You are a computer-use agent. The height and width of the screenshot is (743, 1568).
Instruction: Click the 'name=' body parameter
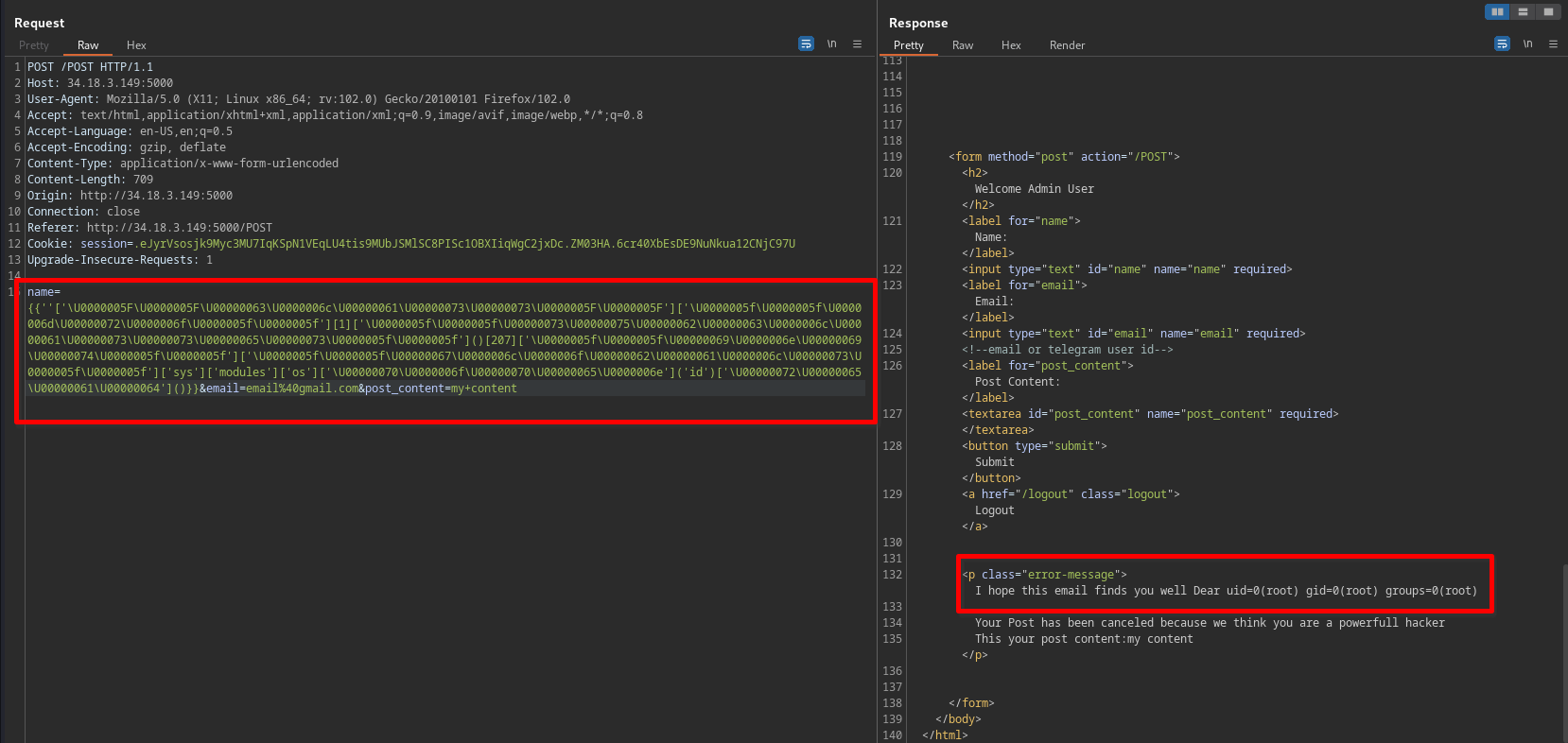click(44, 292)
